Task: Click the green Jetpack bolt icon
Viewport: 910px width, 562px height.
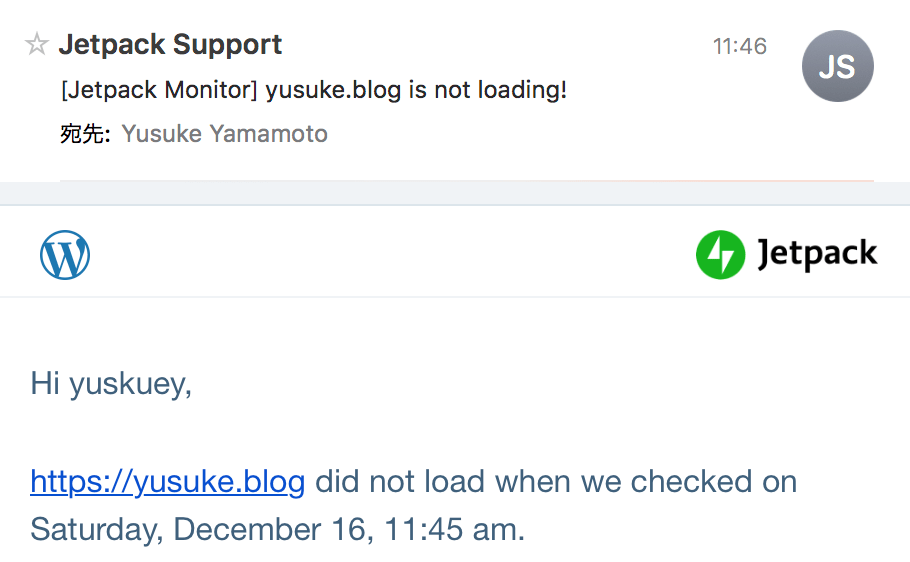Action: tap(720, 255)
